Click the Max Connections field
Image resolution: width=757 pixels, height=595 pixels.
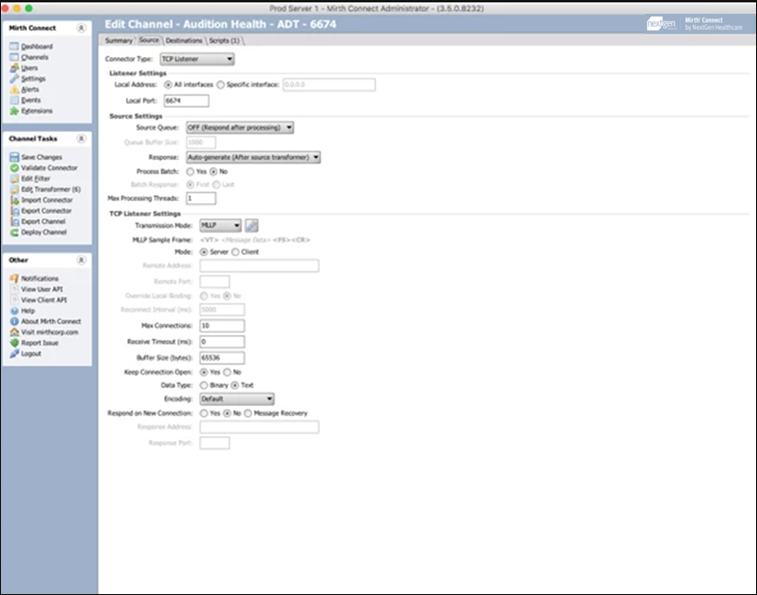click(x=222, y=326)
